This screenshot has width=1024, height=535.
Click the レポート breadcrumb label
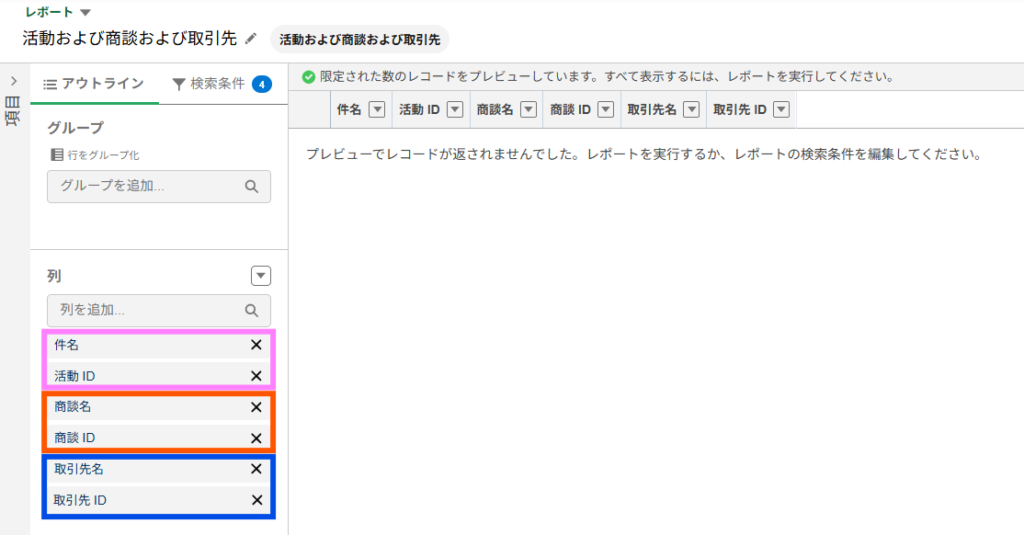(49, 12)
